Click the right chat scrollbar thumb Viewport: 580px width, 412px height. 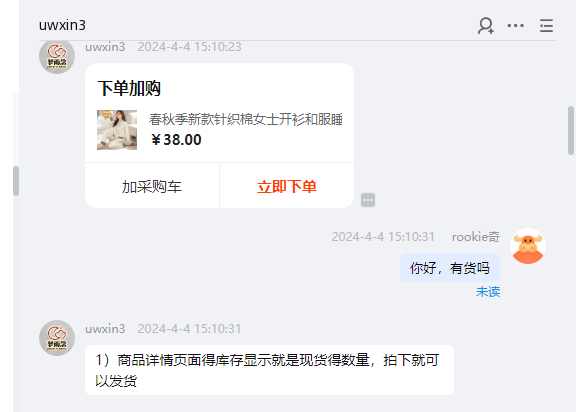571,130
